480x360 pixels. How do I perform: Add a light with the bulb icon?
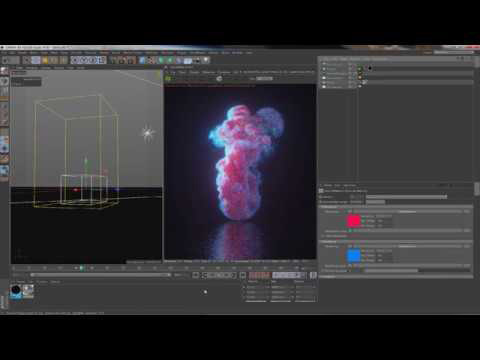coord(206,60)
